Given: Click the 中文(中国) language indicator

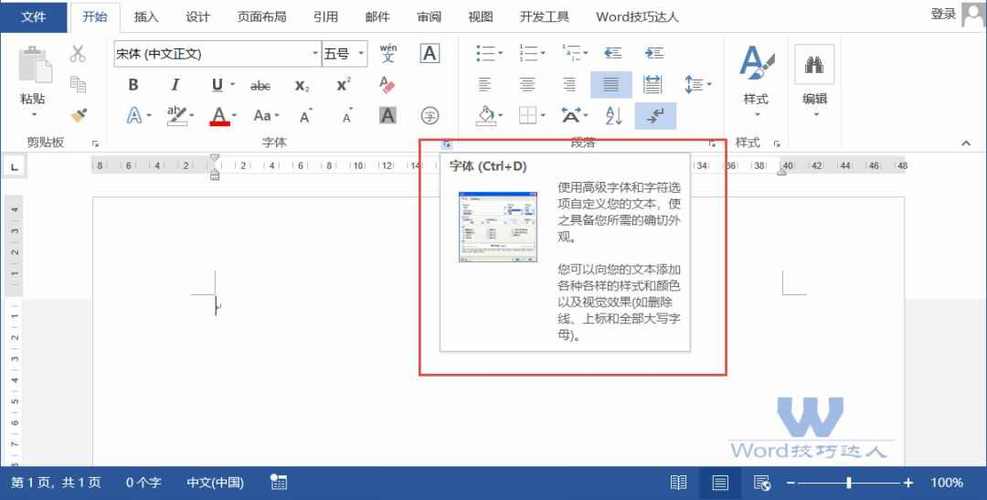Looking at the screenshot, I should click(215, 483).
